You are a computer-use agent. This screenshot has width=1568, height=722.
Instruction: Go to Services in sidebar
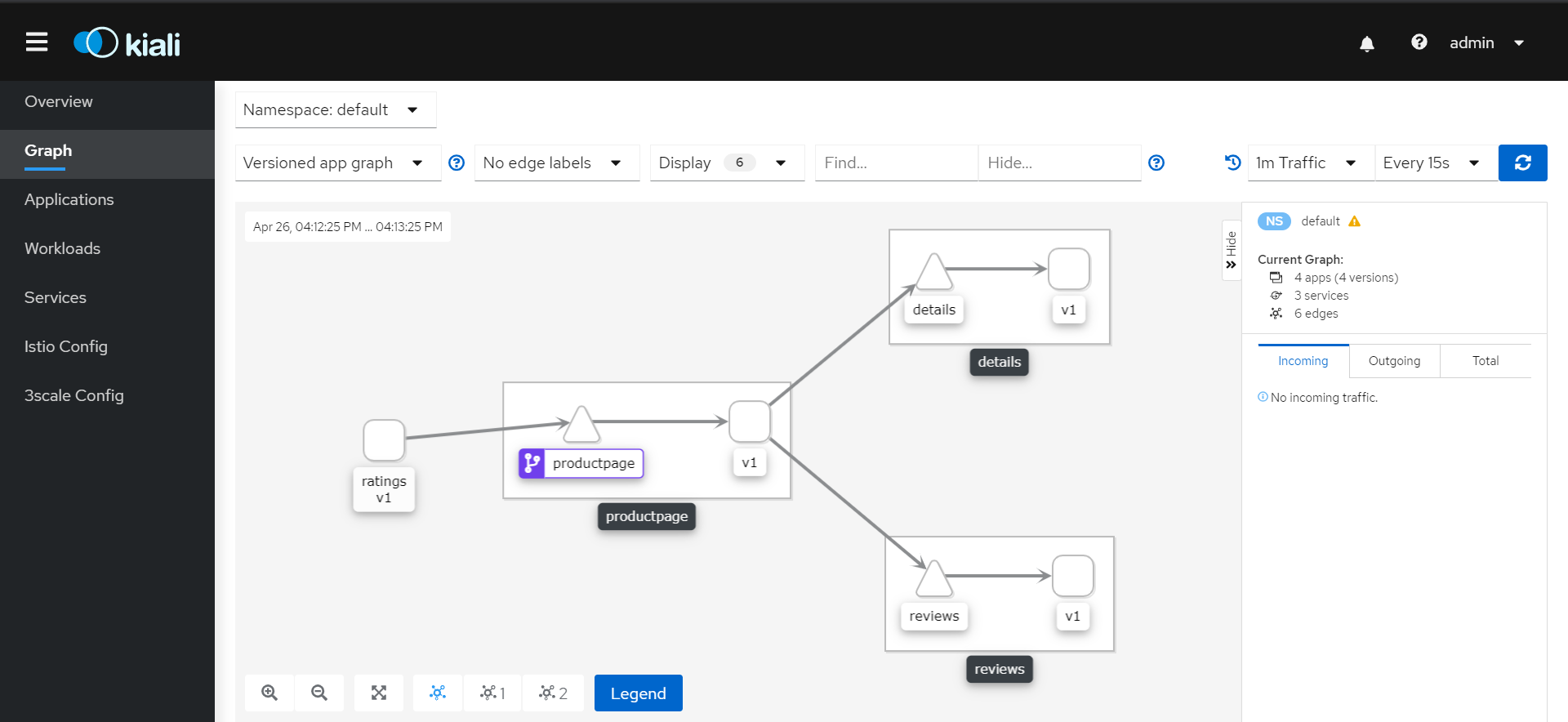107,297
